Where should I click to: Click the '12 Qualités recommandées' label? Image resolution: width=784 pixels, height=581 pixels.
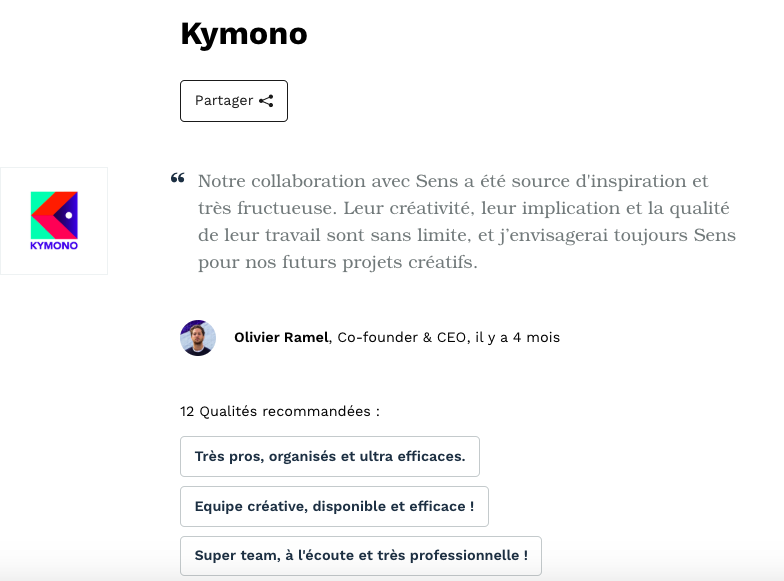click(x=280, y=411)
